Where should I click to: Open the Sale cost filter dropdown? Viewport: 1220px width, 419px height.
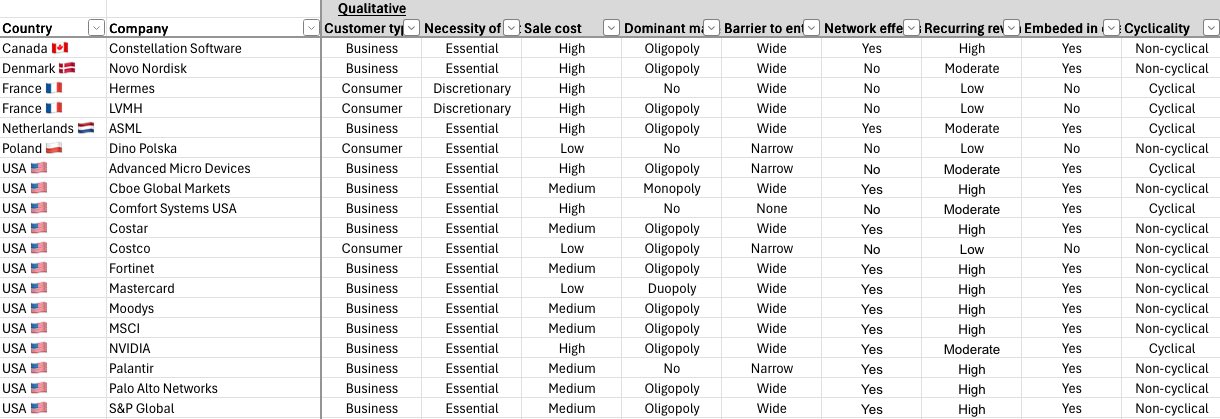click(610, 28)
